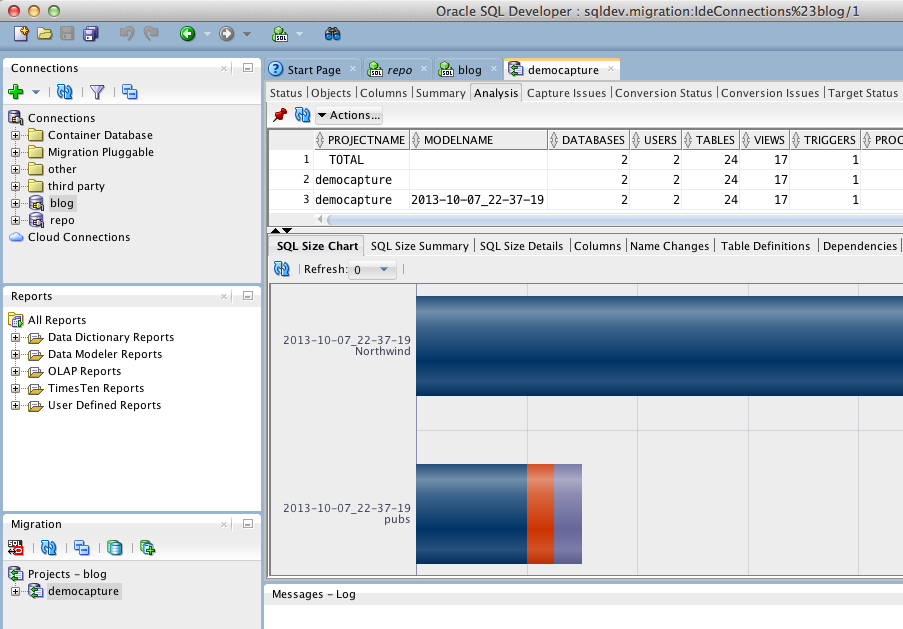
Task: Minimize the Migration panel
Action: (248, 524)
